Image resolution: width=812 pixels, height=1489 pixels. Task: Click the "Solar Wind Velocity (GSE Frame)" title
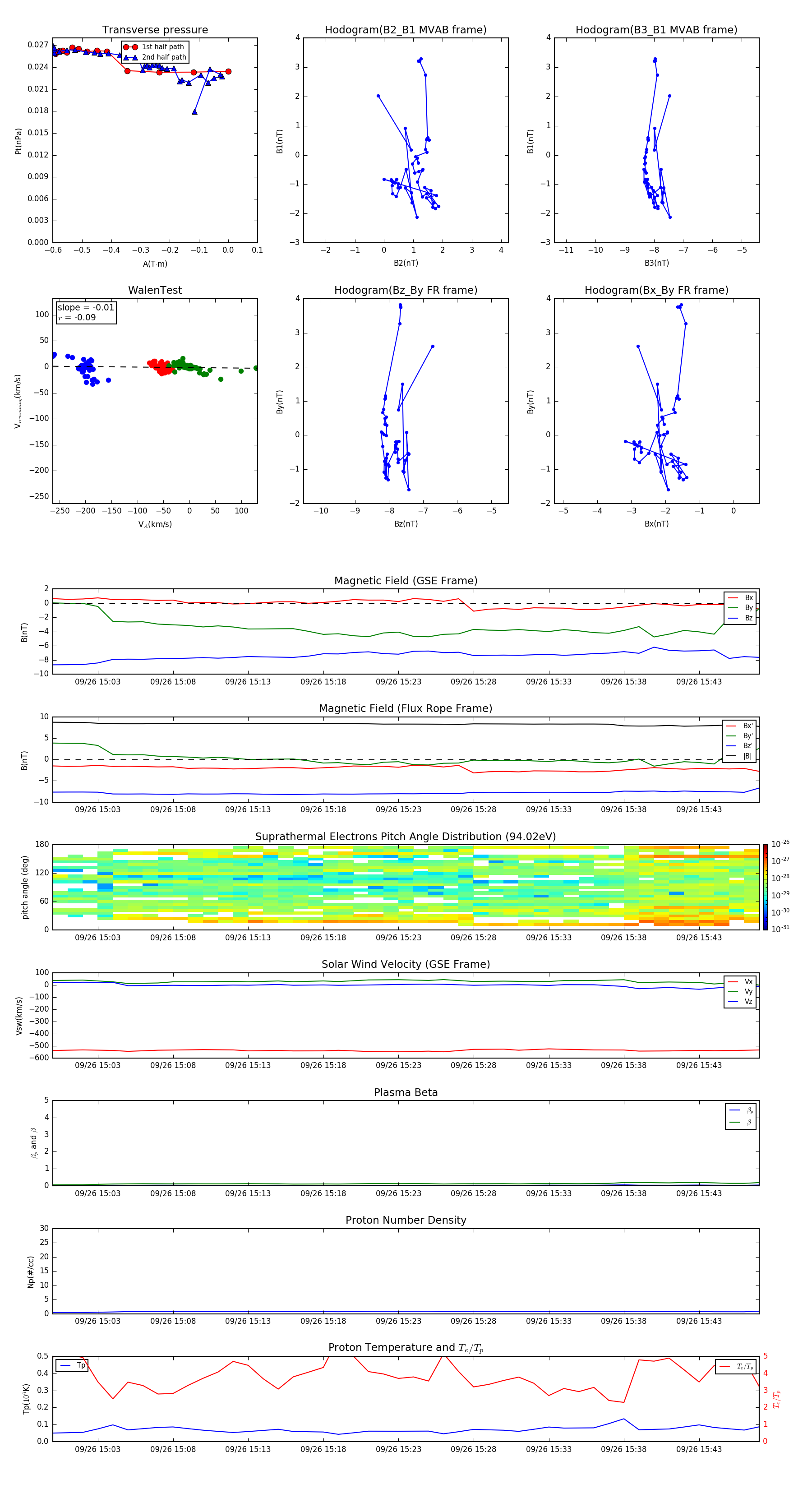406,965
